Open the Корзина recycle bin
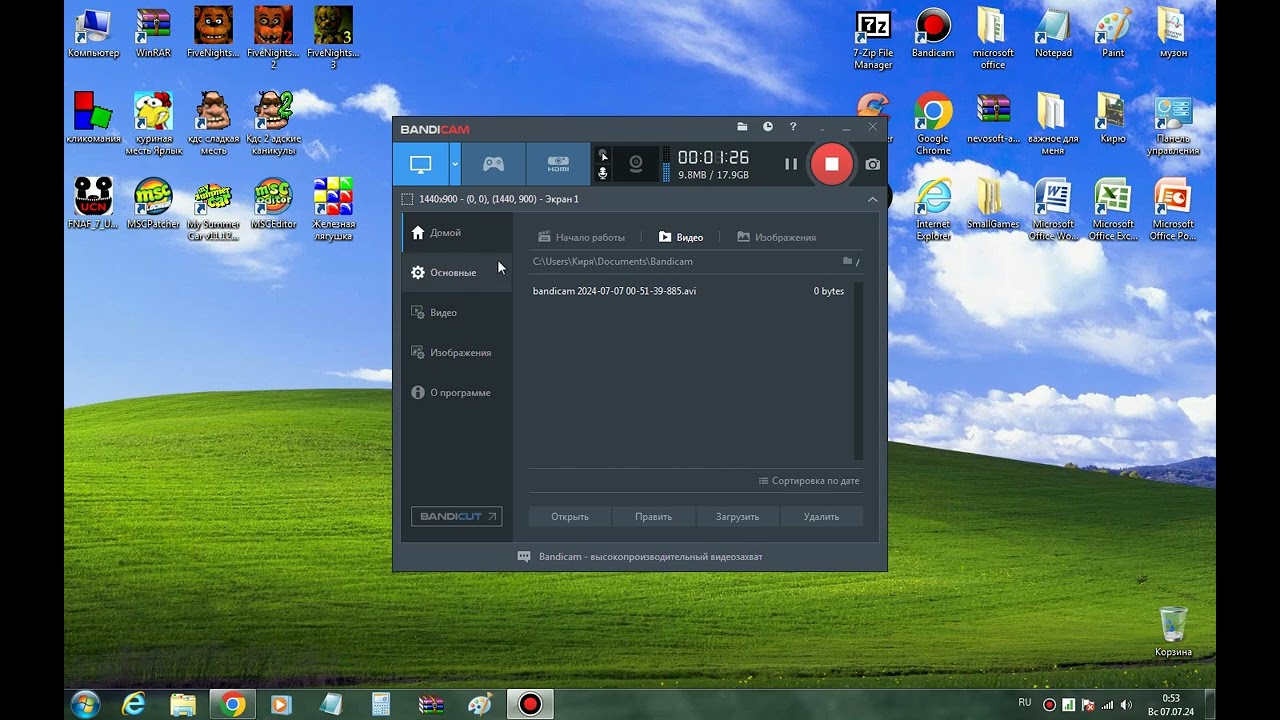 click(1173, 632)
